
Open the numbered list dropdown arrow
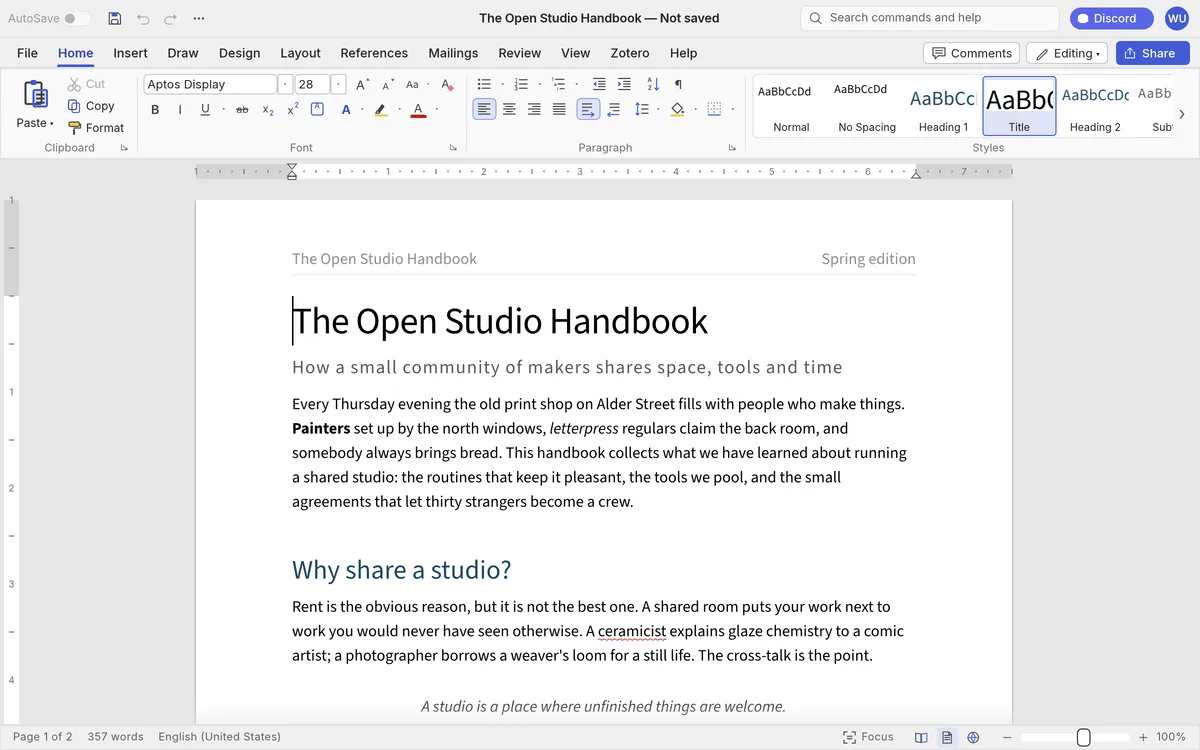(x=539, y=84)
